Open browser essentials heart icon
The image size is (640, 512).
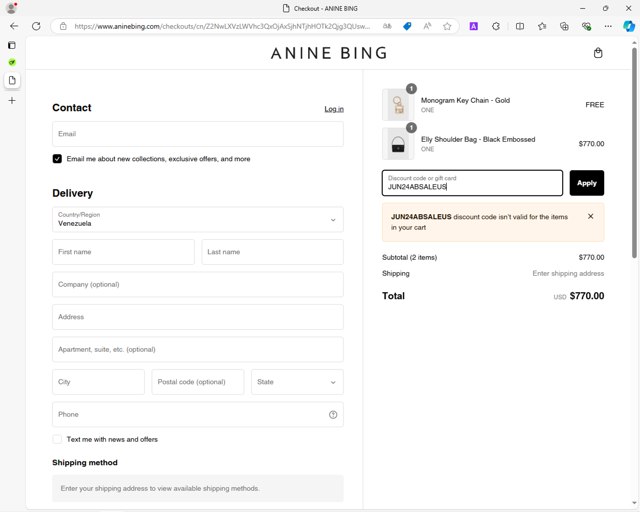pos(586,26)
